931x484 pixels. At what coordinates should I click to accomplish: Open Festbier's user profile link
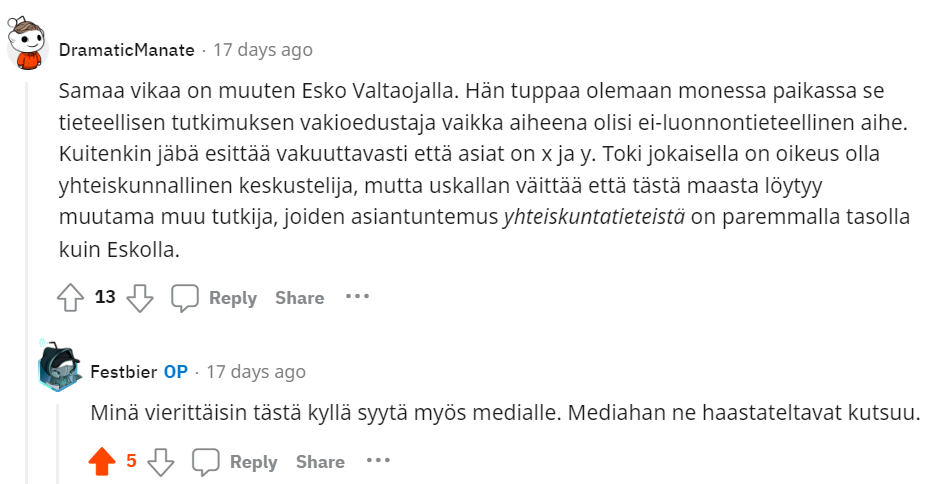[x=123, y=371]
